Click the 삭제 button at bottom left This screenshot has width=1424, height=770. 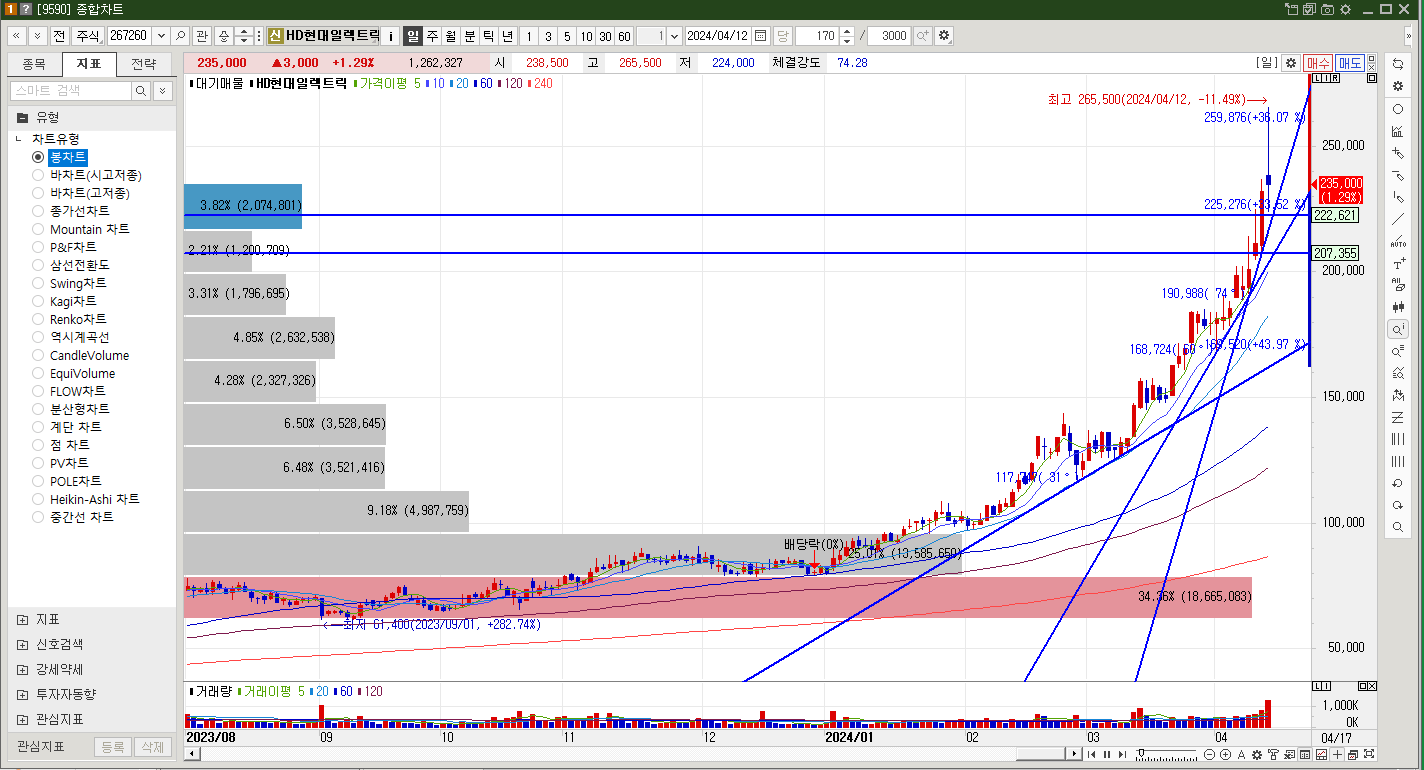pos(152,747)
